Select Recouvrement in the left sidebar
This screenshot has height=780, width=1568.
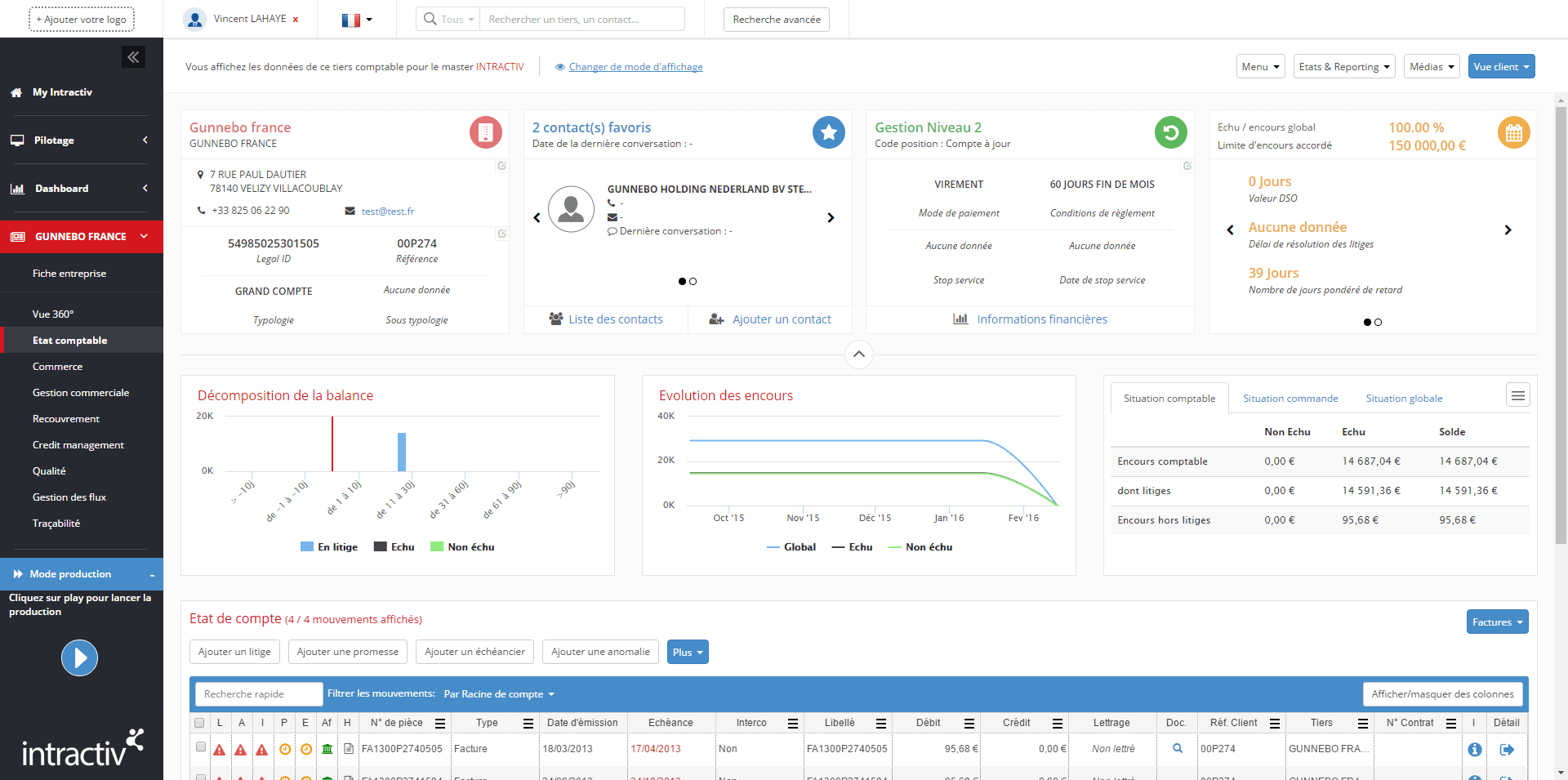click(x=66, y=418)
